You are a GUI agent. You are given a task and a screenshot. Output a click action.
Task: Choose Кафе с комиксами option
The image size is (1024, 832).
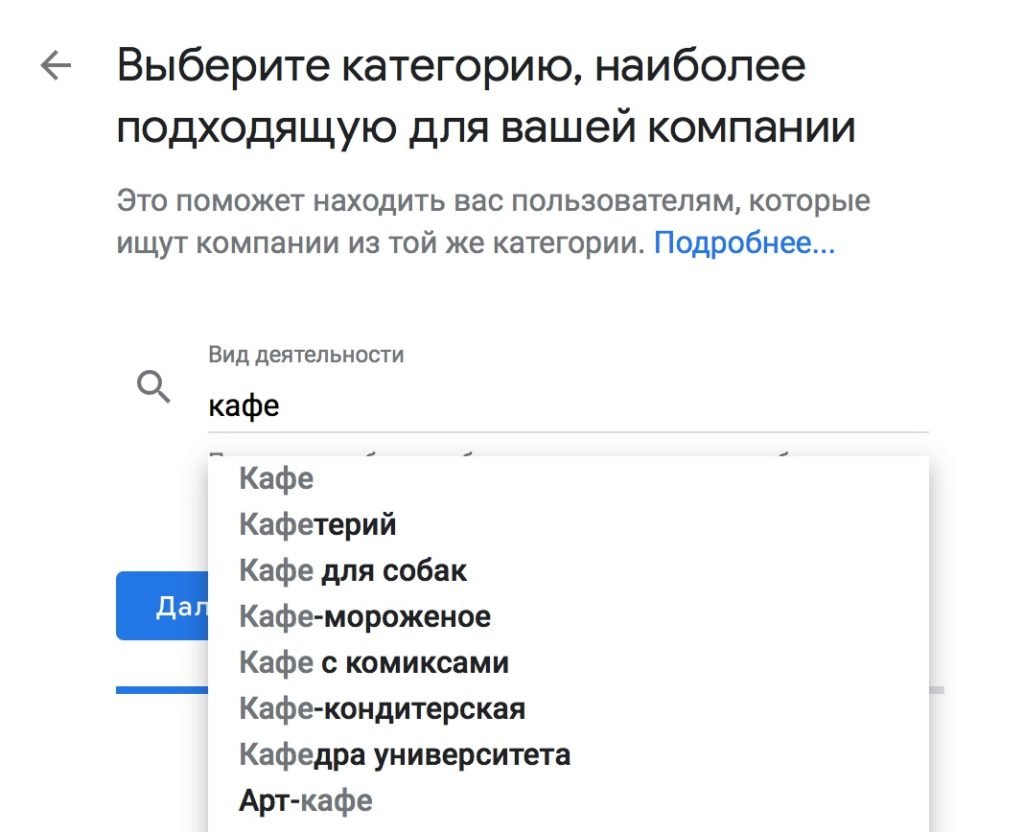373,662
